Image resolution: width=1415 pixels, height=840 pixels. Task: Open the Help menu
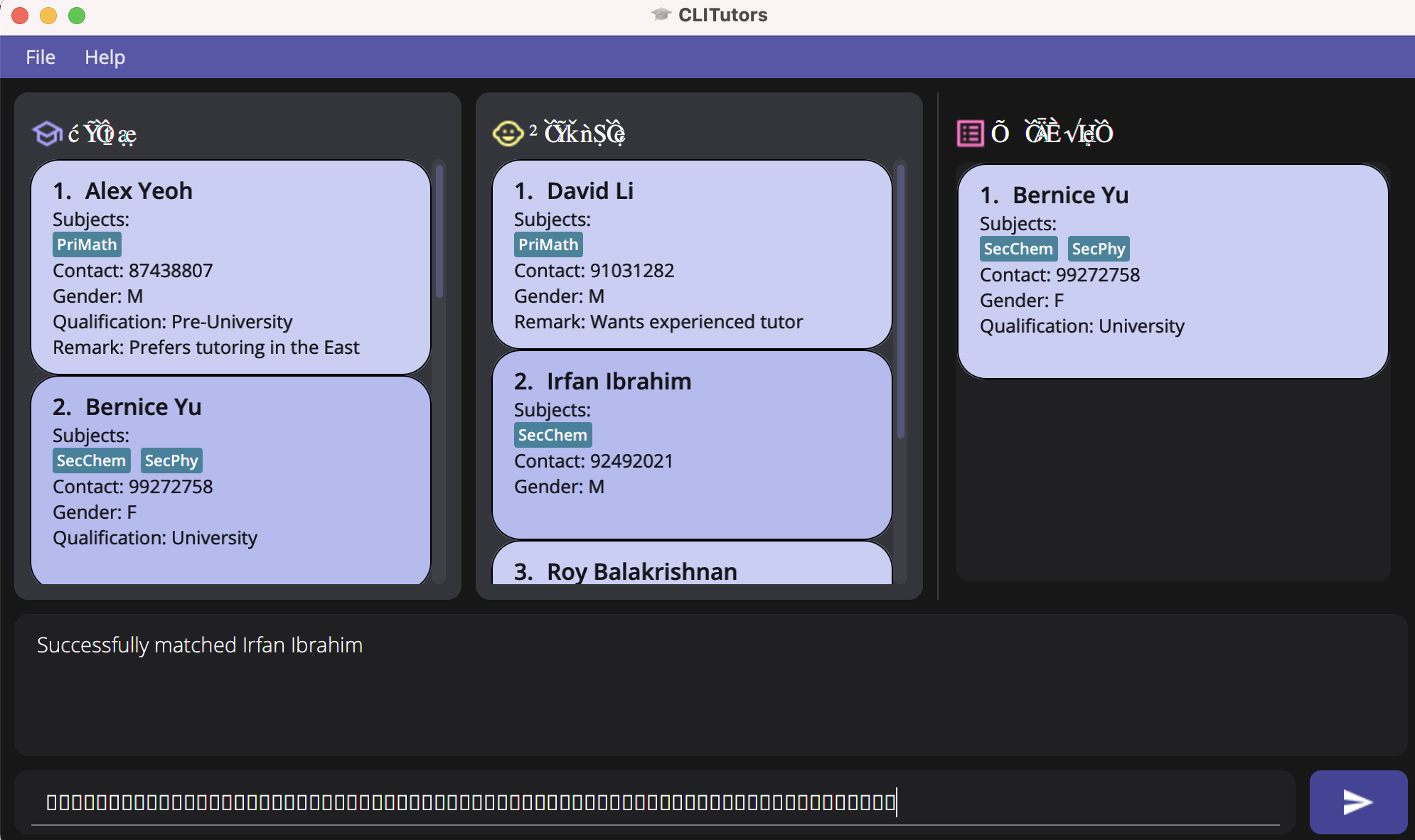(105, 57)
